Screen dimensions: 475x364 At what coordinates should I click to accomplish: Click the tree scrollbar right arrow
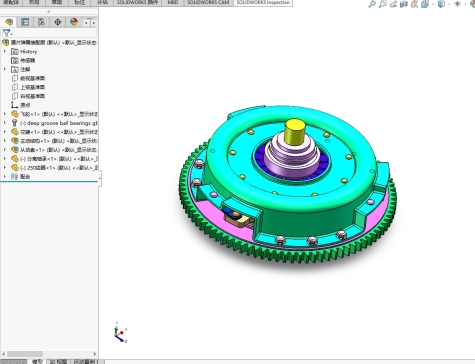pos(95,354)
